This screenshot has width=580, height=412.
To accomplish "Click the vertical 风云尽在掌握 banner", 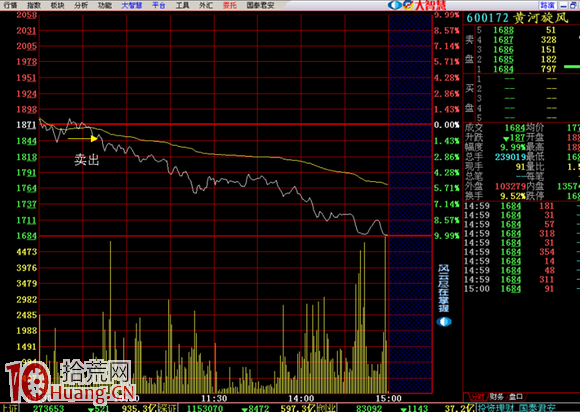I will tap(444, 288).
